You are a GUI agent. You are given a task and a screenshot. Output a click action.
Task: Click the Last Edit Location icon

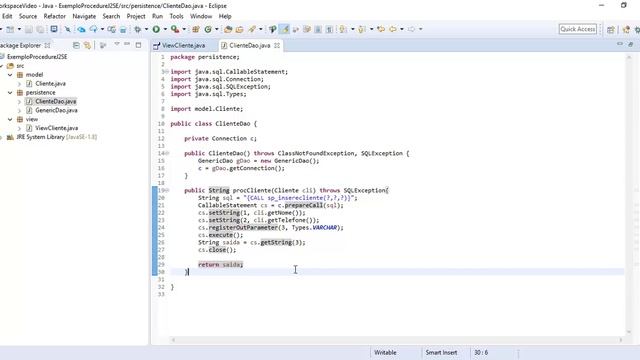click(x=381, y=29)
